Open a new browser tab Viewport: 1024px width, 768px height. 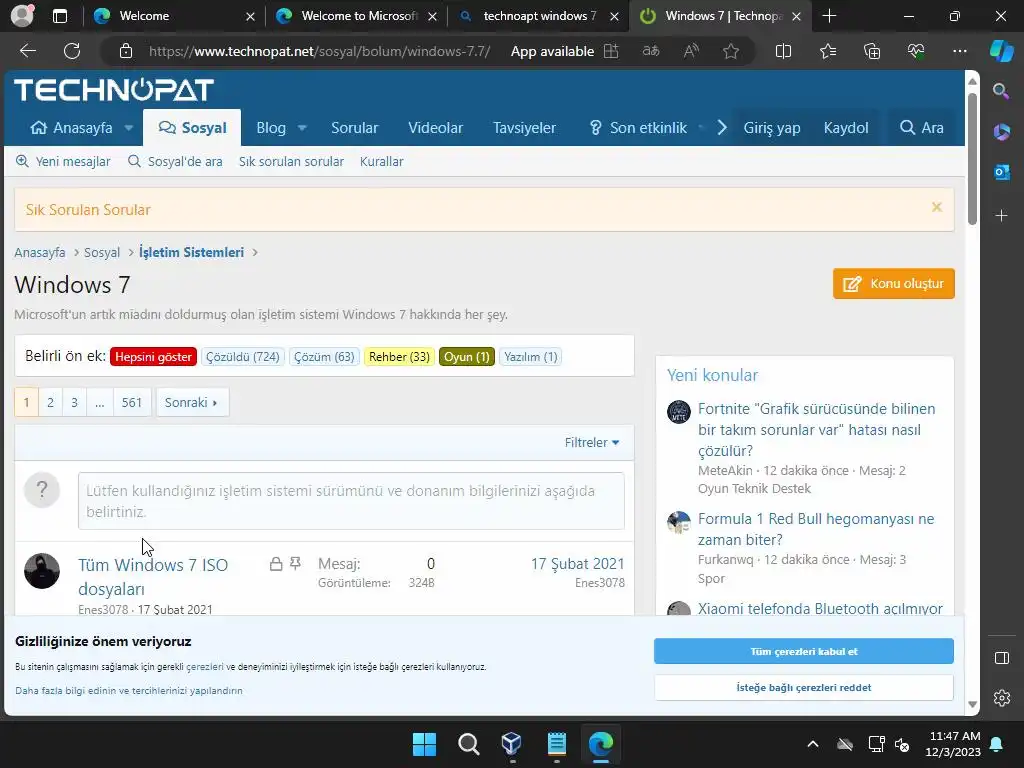829,16
